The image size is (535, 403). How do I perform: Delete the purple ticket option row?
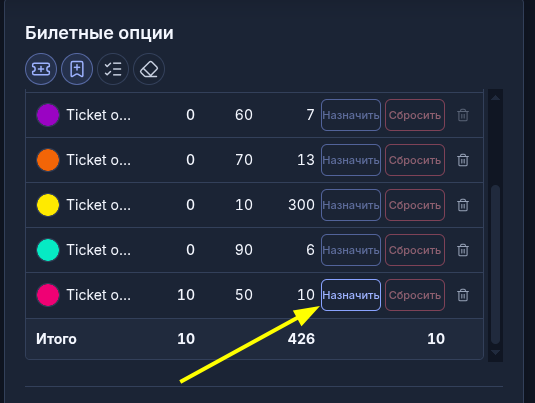pos(463,115)
